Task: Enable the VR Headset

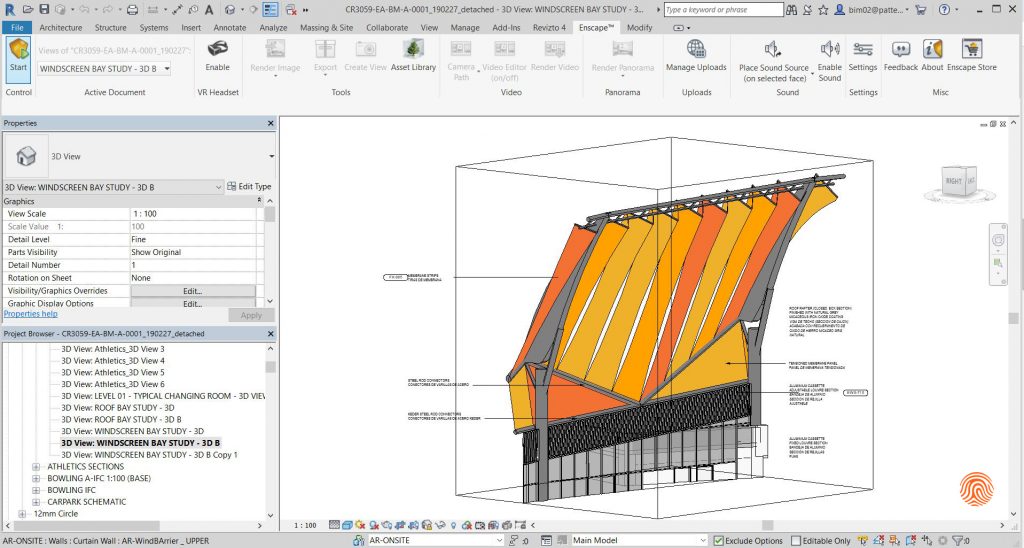Action: (217, 56)
